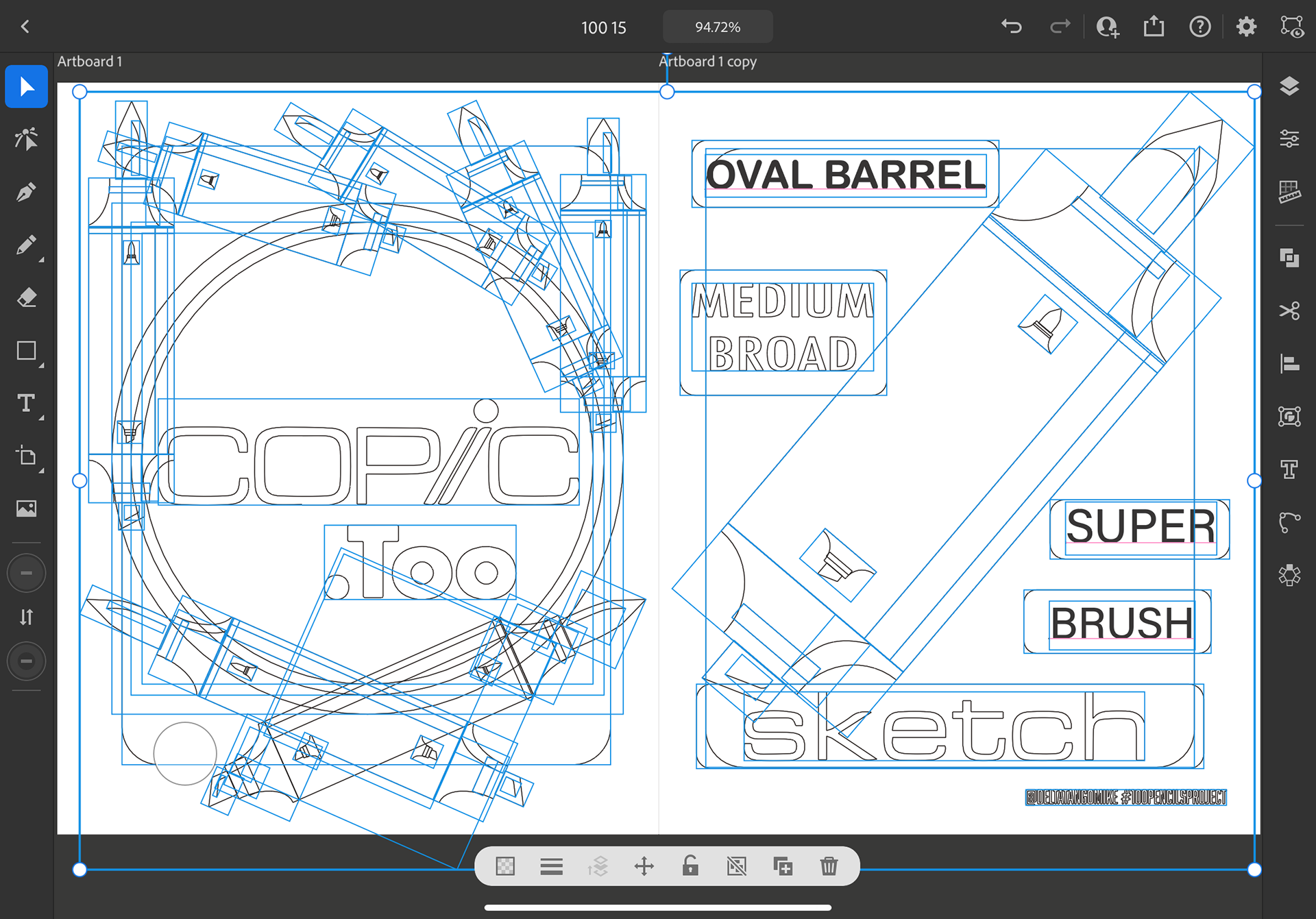The image size is (1316, 919).
Task: Click the Hide selection button in the floating bar
Action: [x=737, y=866]
